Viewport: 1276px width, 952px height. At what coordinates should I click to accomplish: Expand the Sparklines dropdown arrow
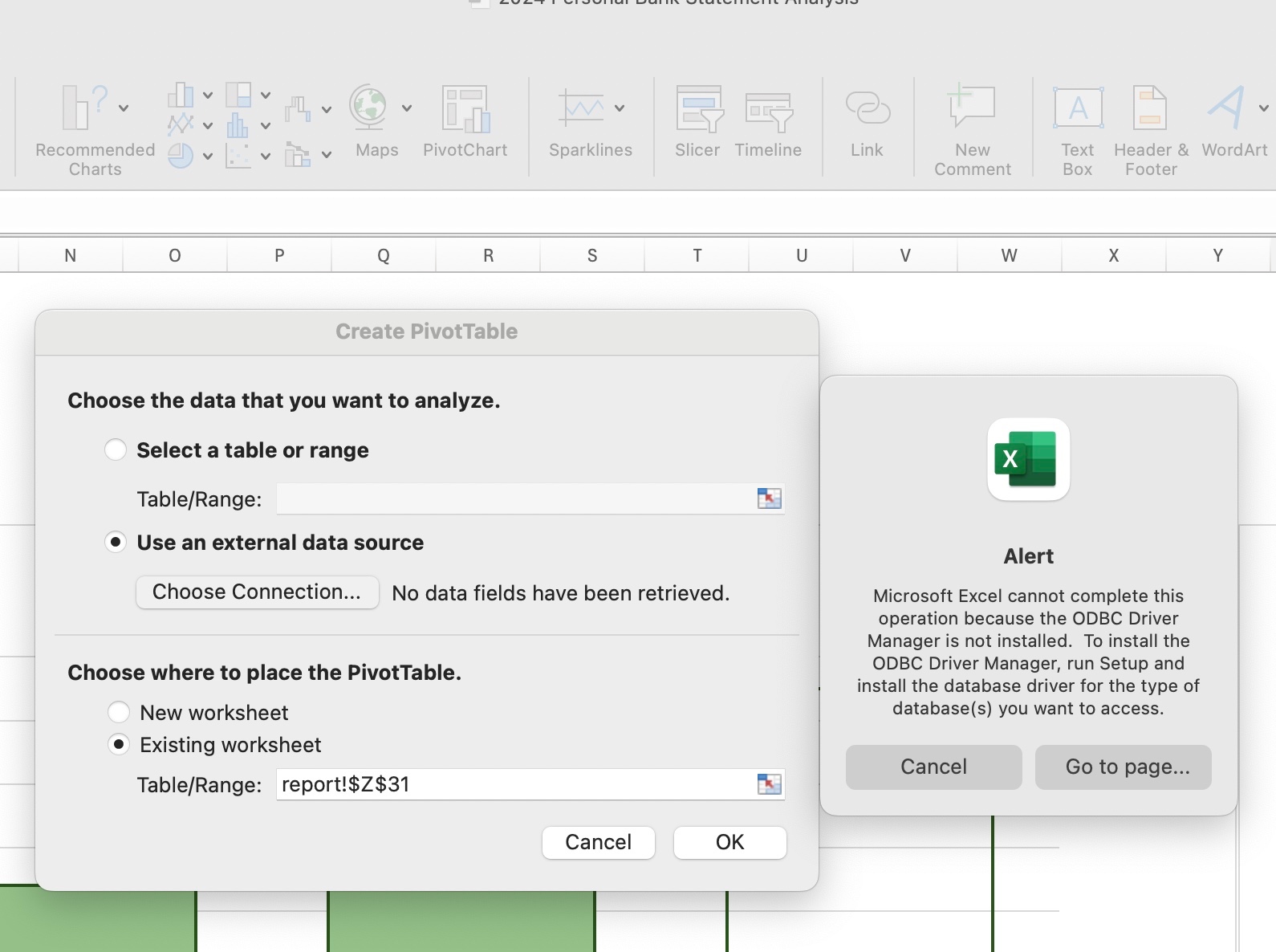tap(620, 108)
